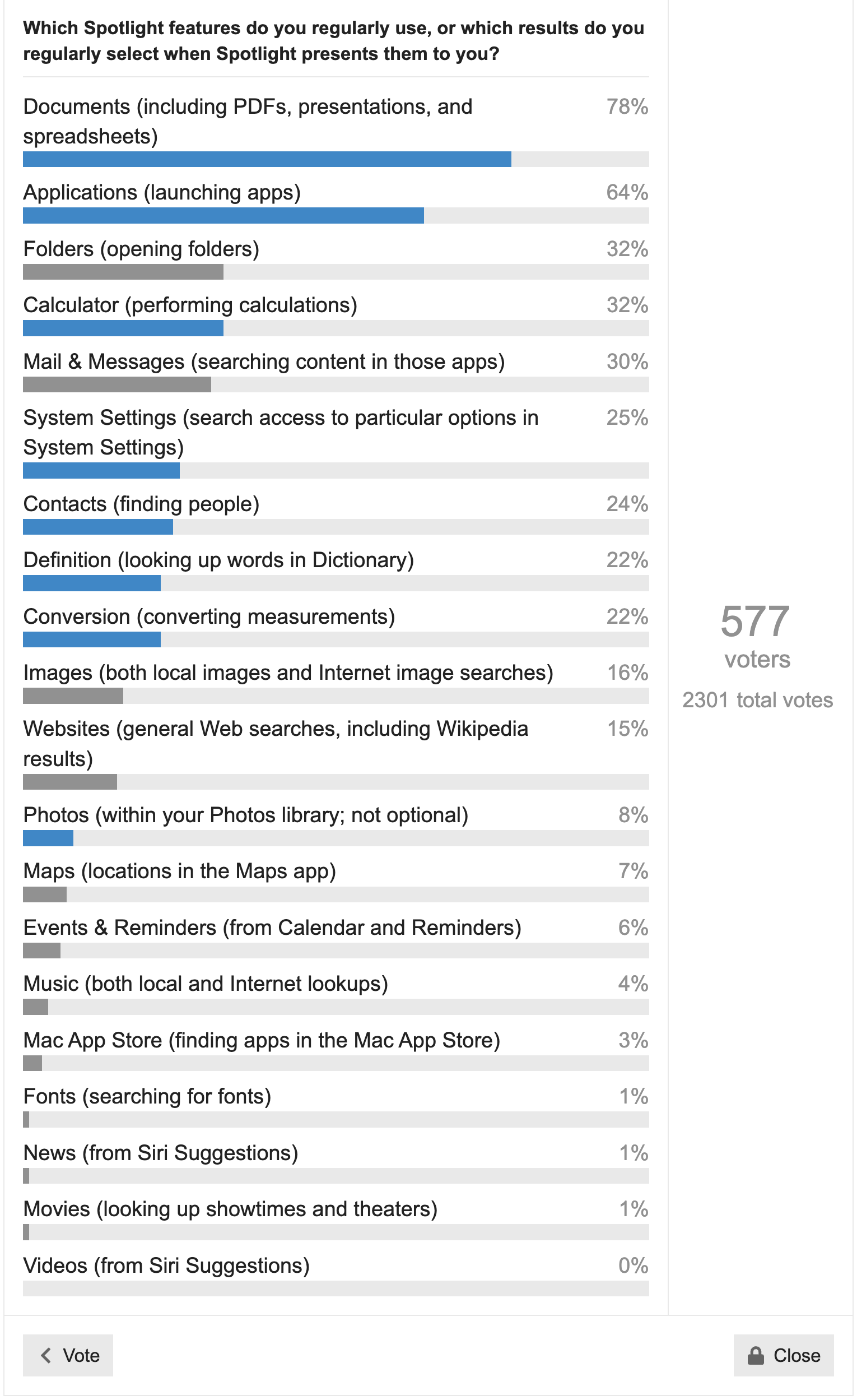Click Images search option label
Screen dimensions: 857x1400
[288, 673]
